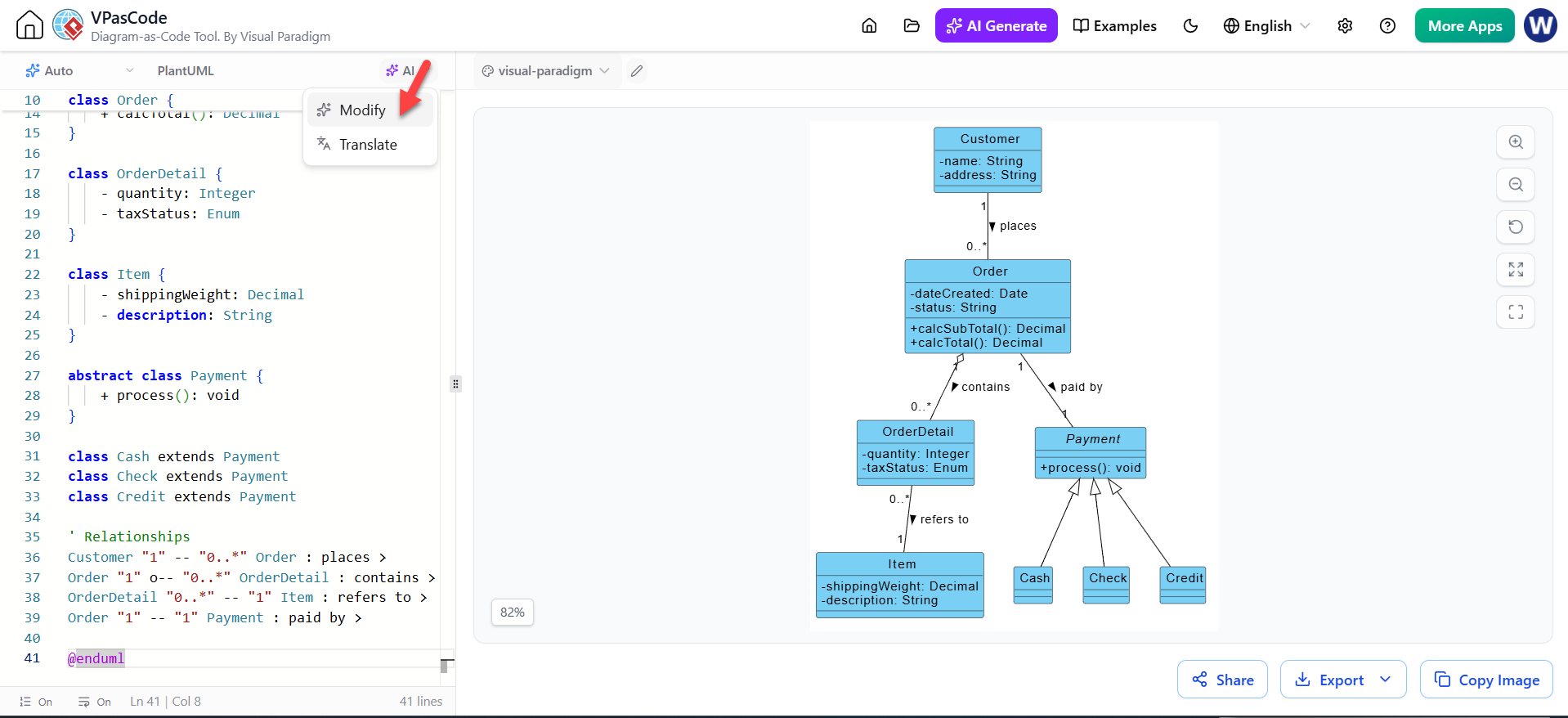Viewport: 1568px width, 718px height.
Task: Click the pencil edit icon
Action: [x=637, y=70]
